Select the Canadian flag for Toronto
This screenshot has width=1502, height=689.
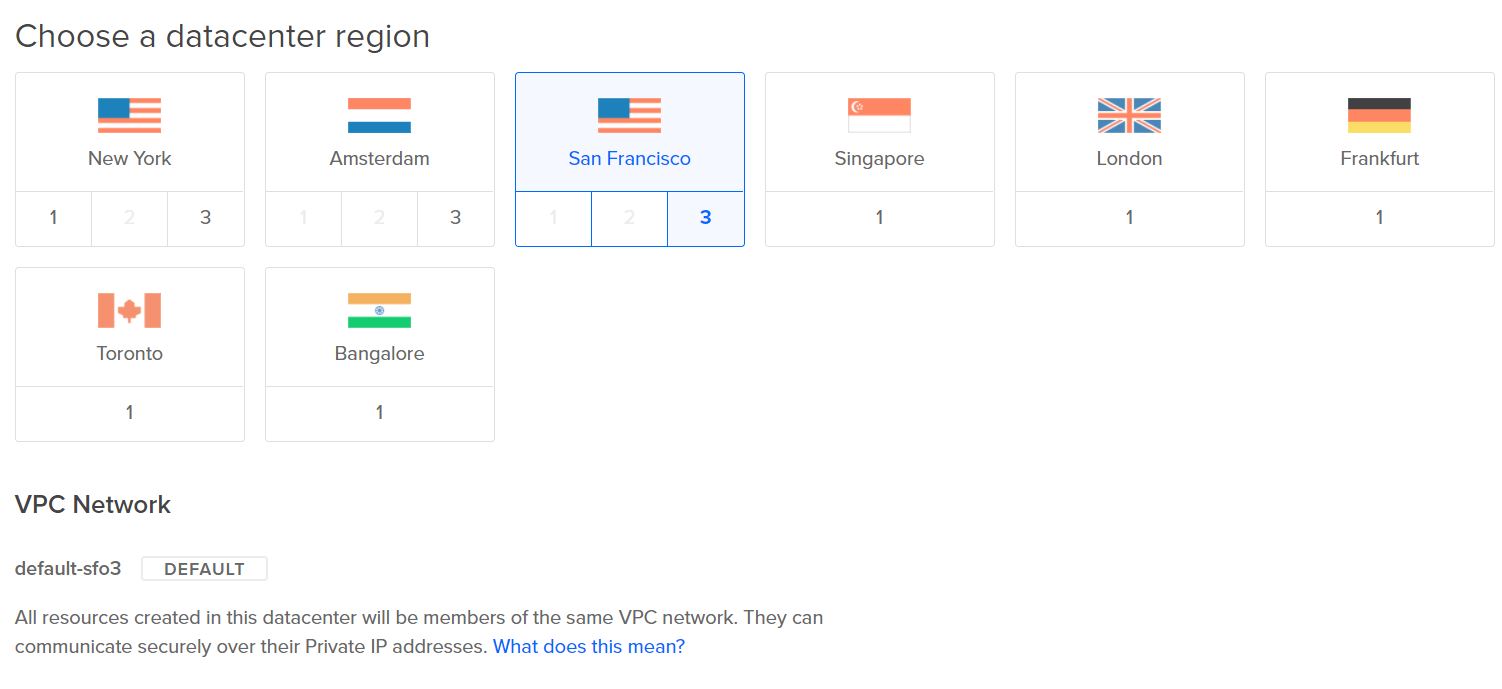pyautogui.click(x=129, y=310)
